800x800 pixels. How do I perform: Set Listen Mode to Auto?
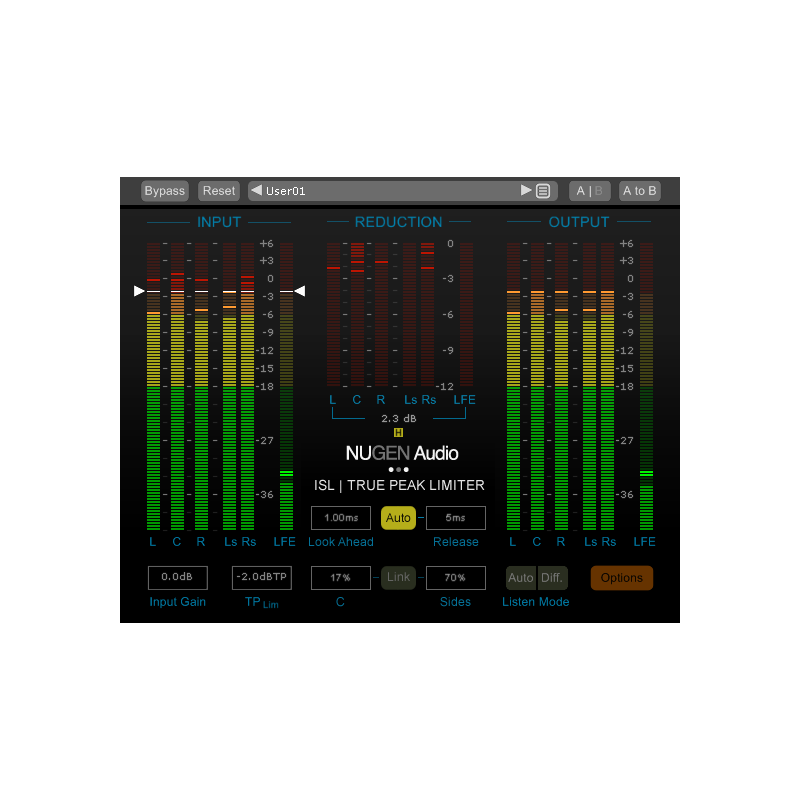coord(521,578)
